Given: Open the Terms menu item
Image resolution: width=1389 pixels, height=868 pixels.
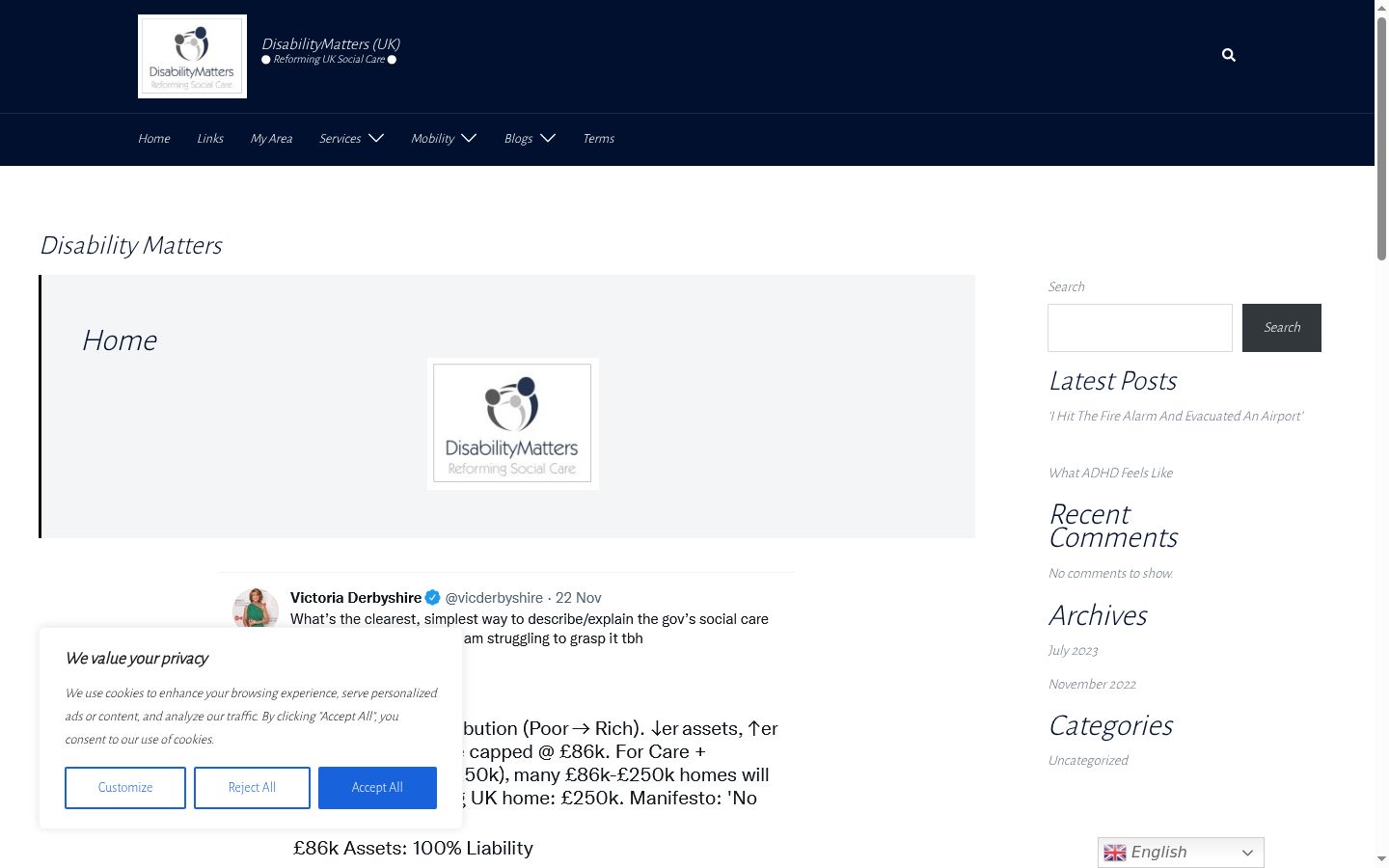Looking at the screenshot, I should tap(598, 139).
